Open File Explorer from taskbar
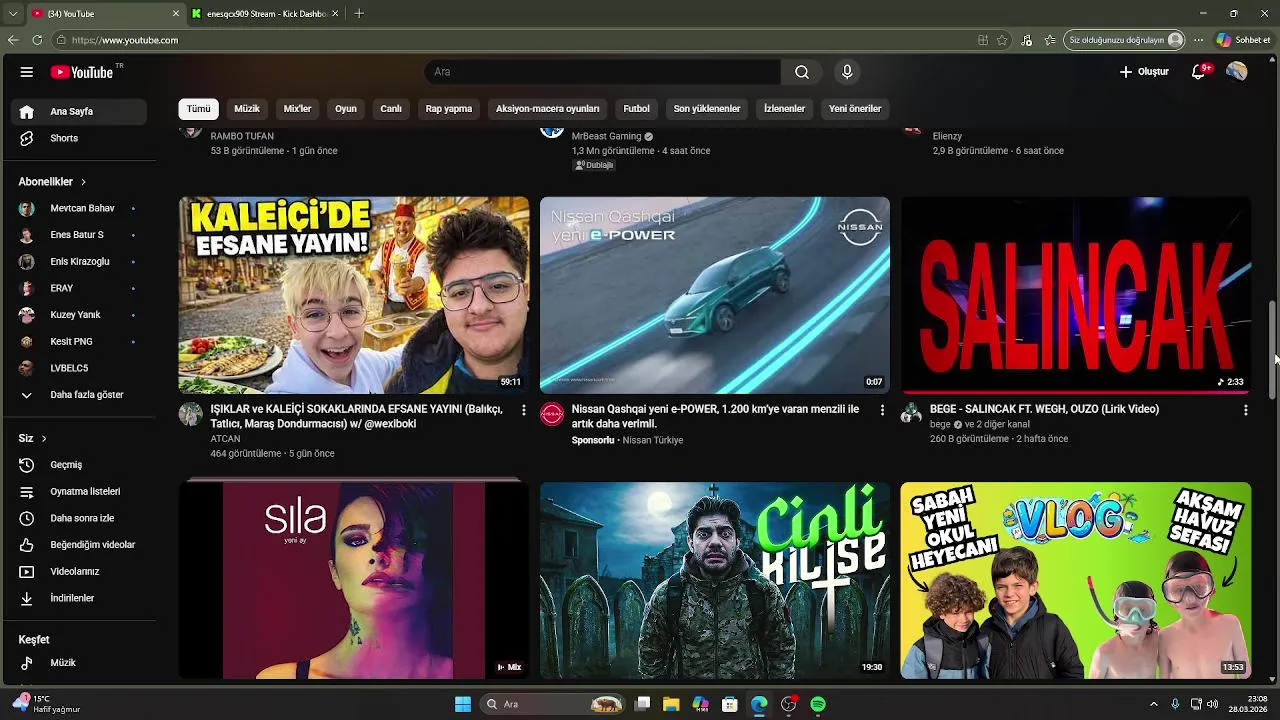The image size is (1280, 720). (671, 704)
